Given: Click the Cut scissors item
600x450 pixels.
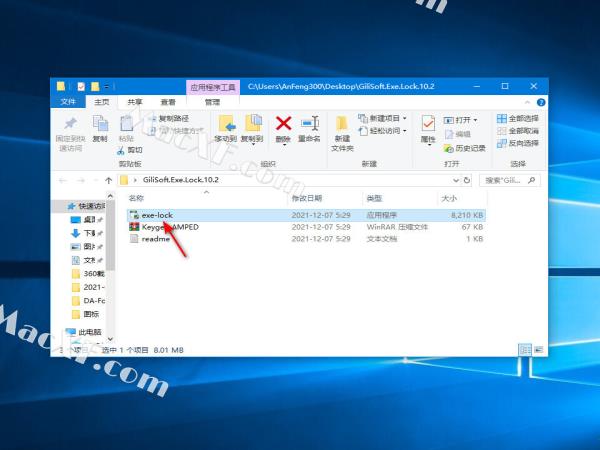Looking at the screenshot, I should click(x=130, y=150).
